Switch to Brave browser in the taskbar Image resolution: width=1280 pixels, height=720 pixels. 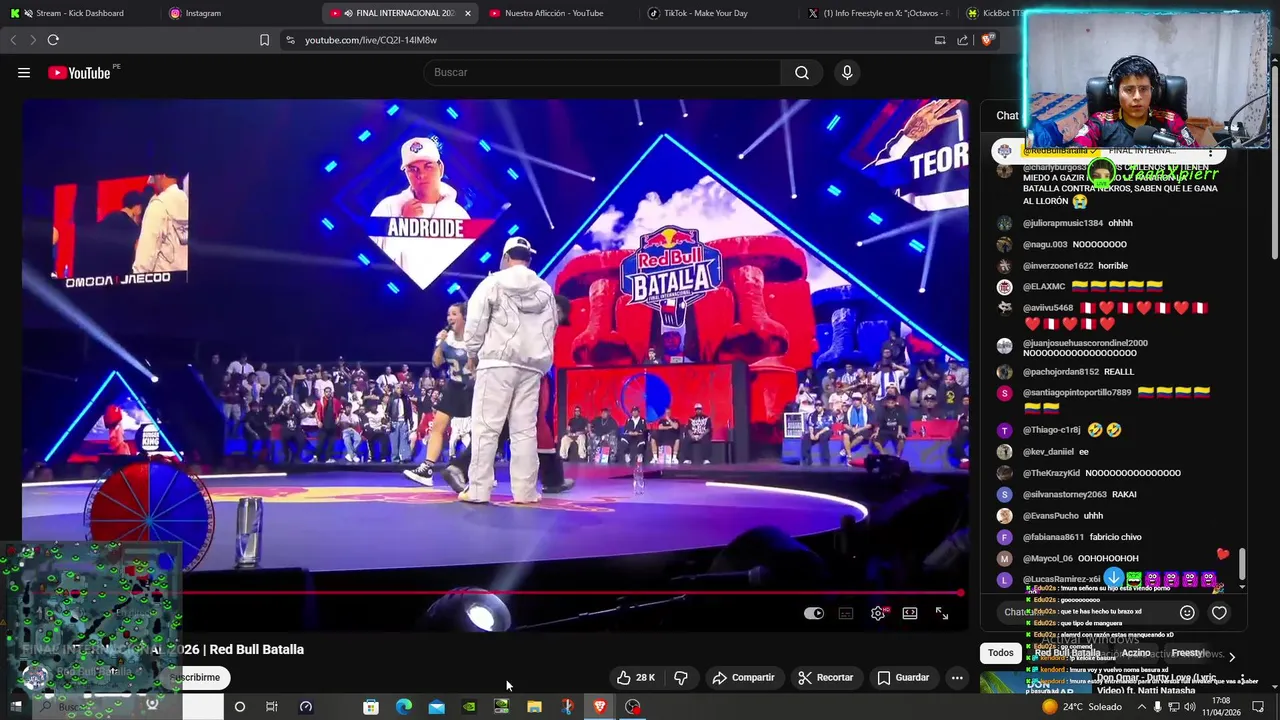(x=600, y=706)
